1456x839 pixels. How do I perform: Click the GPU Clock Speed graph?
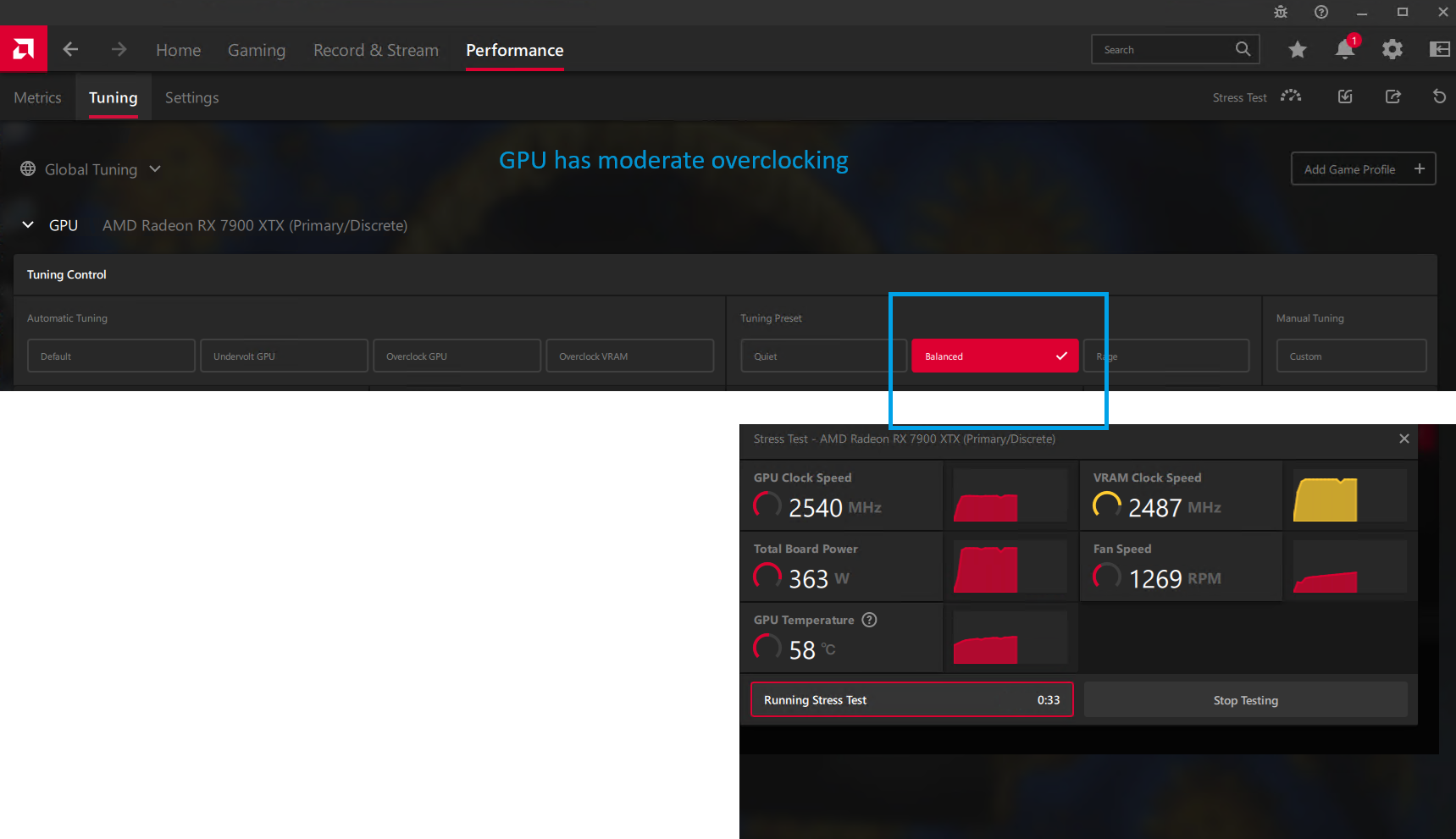point(1010,496)
